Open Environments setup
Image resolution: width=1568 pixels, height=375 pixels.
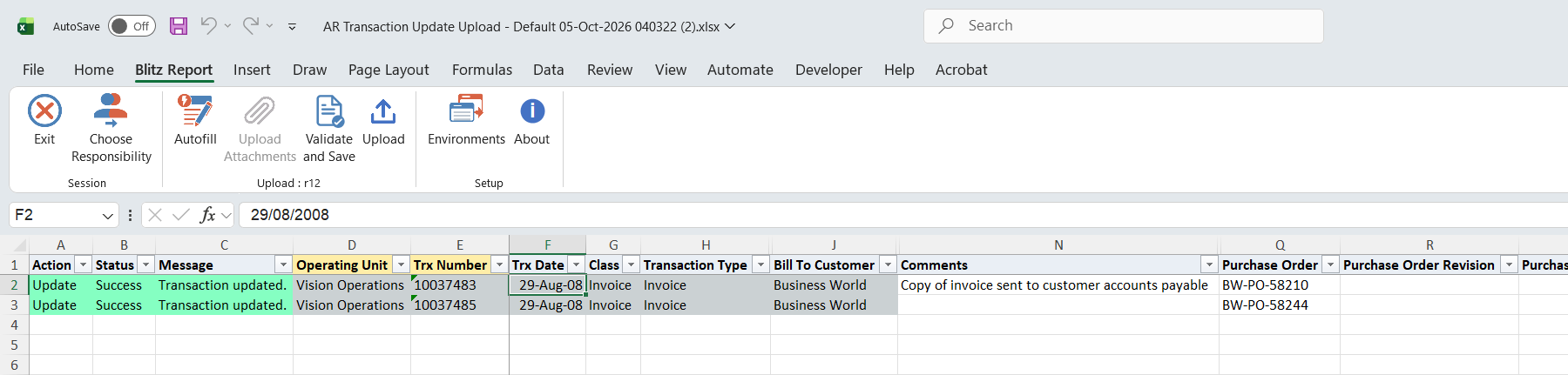[466, 120]
